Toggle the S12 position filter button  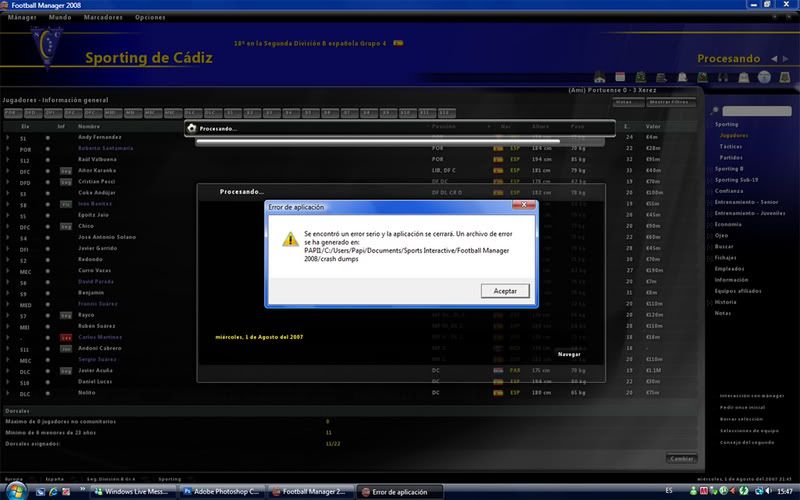click(x=447, y=113)
